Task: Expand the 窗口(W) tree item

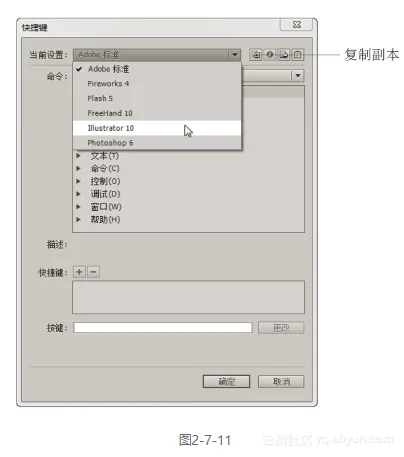Action: click(78, 207)
